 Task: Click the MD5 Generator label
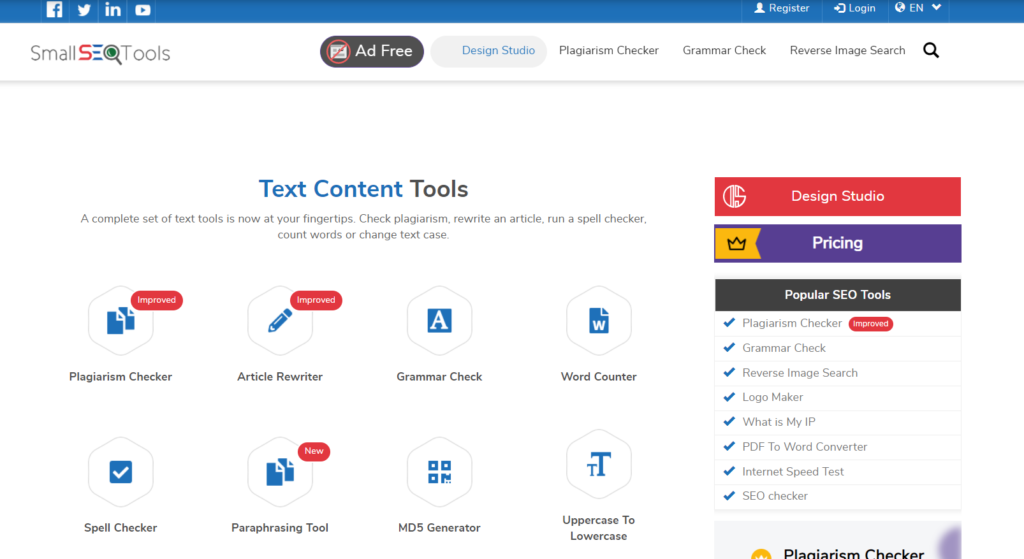tap(440, 528)
